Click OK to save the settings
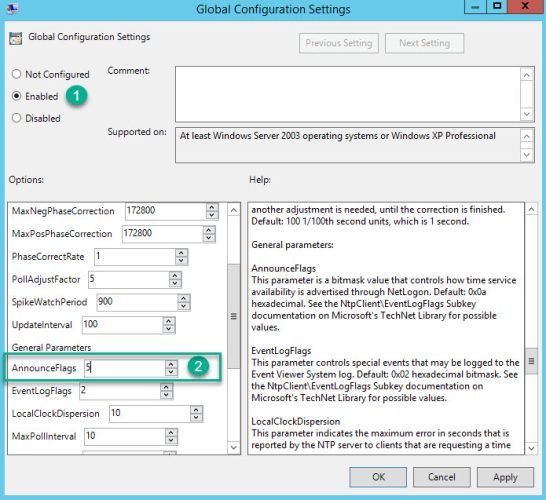The width and height of the screenshot is (546, 500). 378,477
